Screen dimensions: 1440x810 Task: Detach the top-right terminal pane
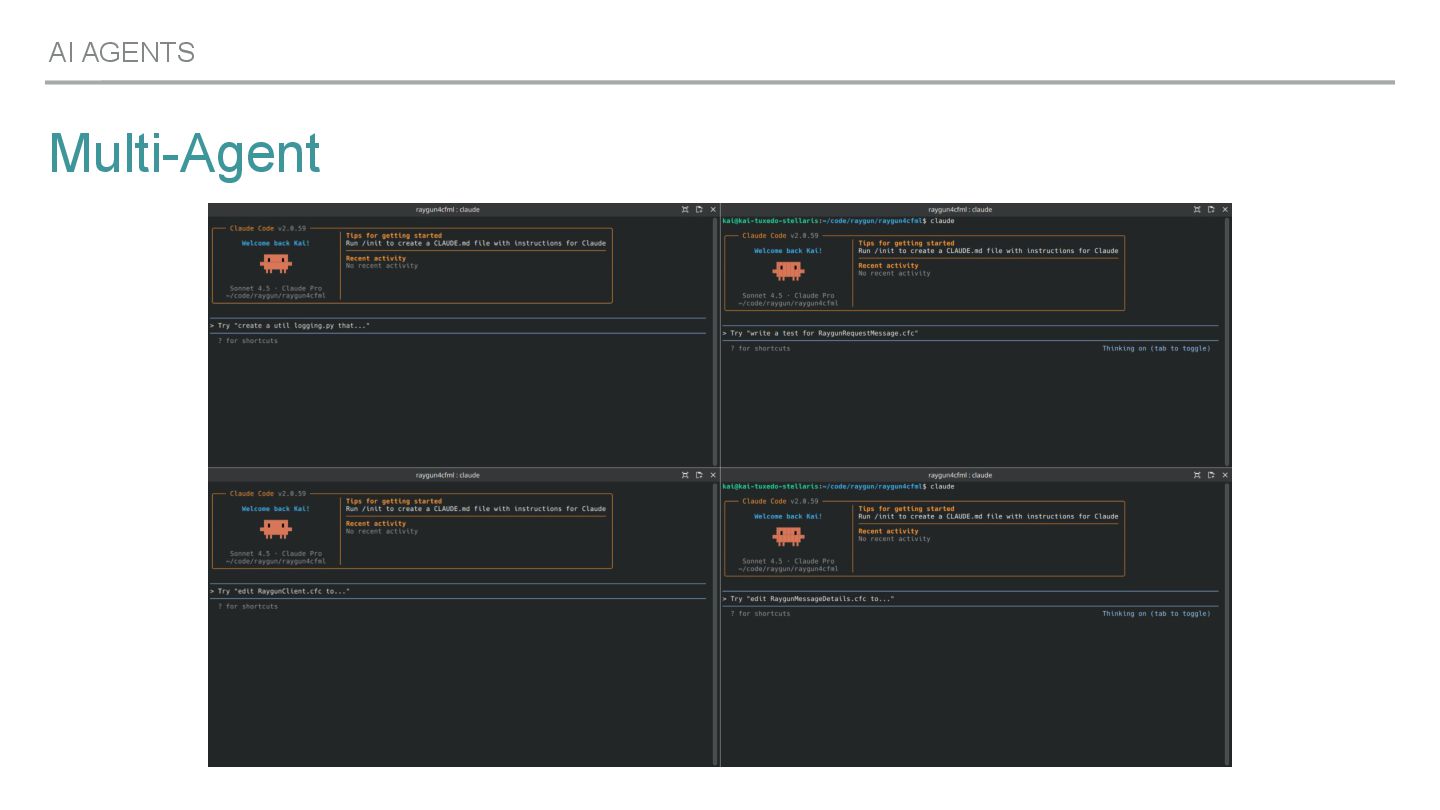point(1211,210)
